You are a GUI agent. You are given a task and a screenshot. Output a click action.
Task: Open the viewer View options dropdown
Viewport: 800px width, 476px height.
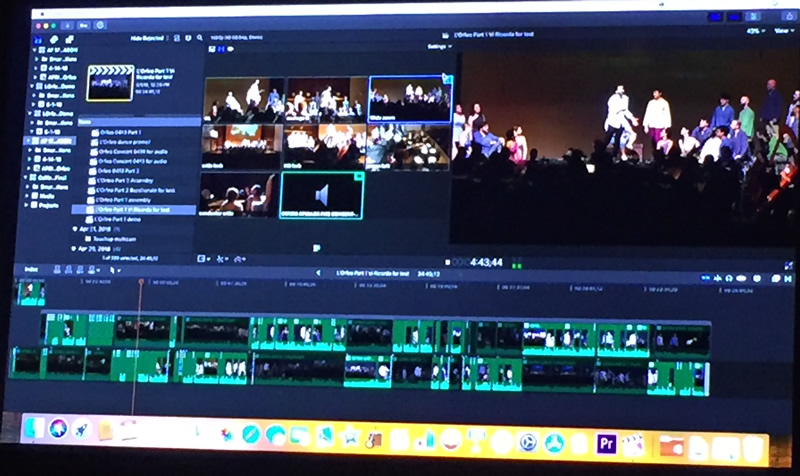782,31
